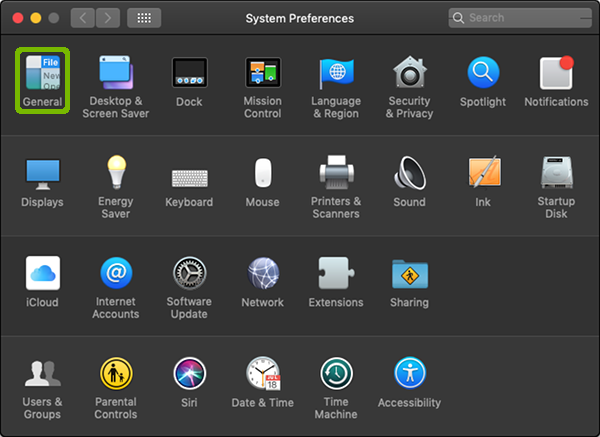The height and width of the screenshot is (437, 600).
Task: Click the forward navigation arrow button
Action: (108, 18)
